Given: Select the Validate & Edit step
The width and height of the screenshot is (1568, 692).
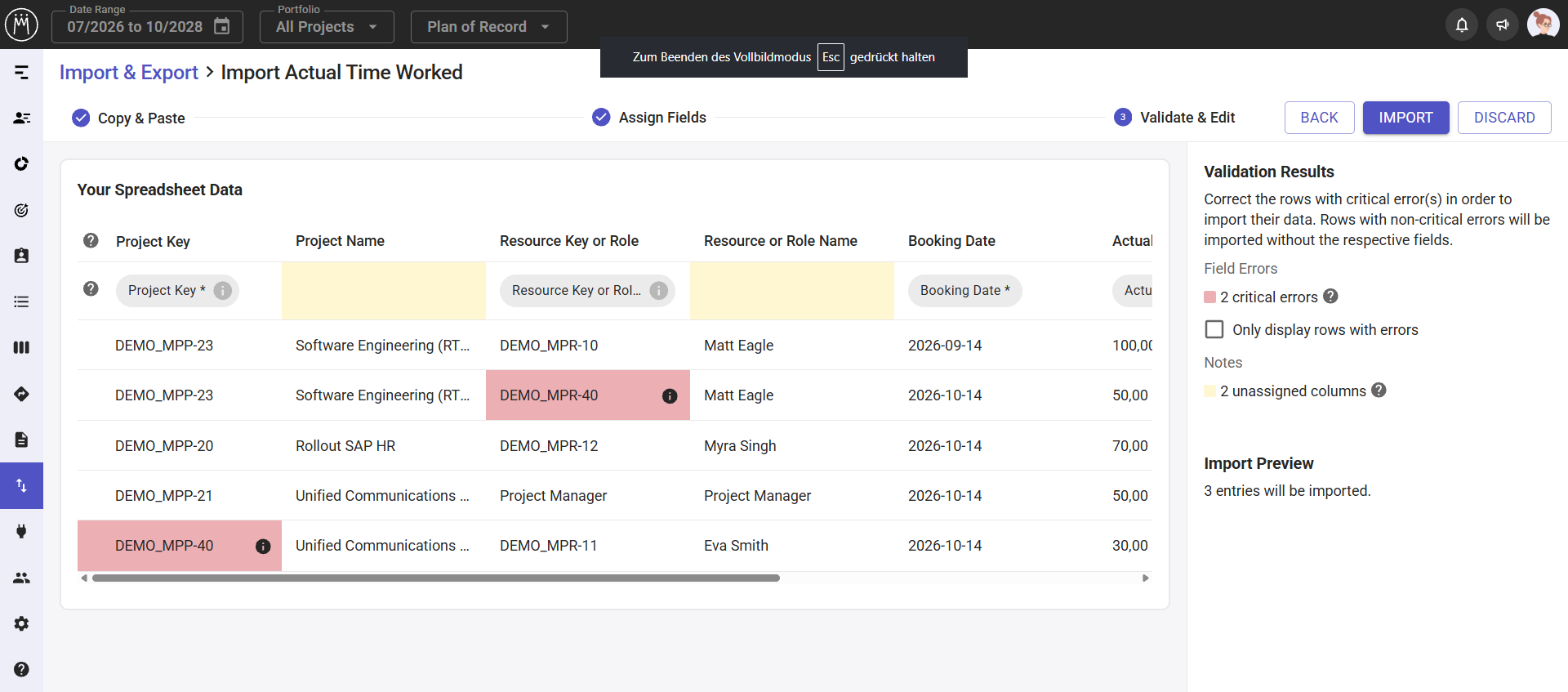Looking at the screenshot, I should [x=1174, y=118].
